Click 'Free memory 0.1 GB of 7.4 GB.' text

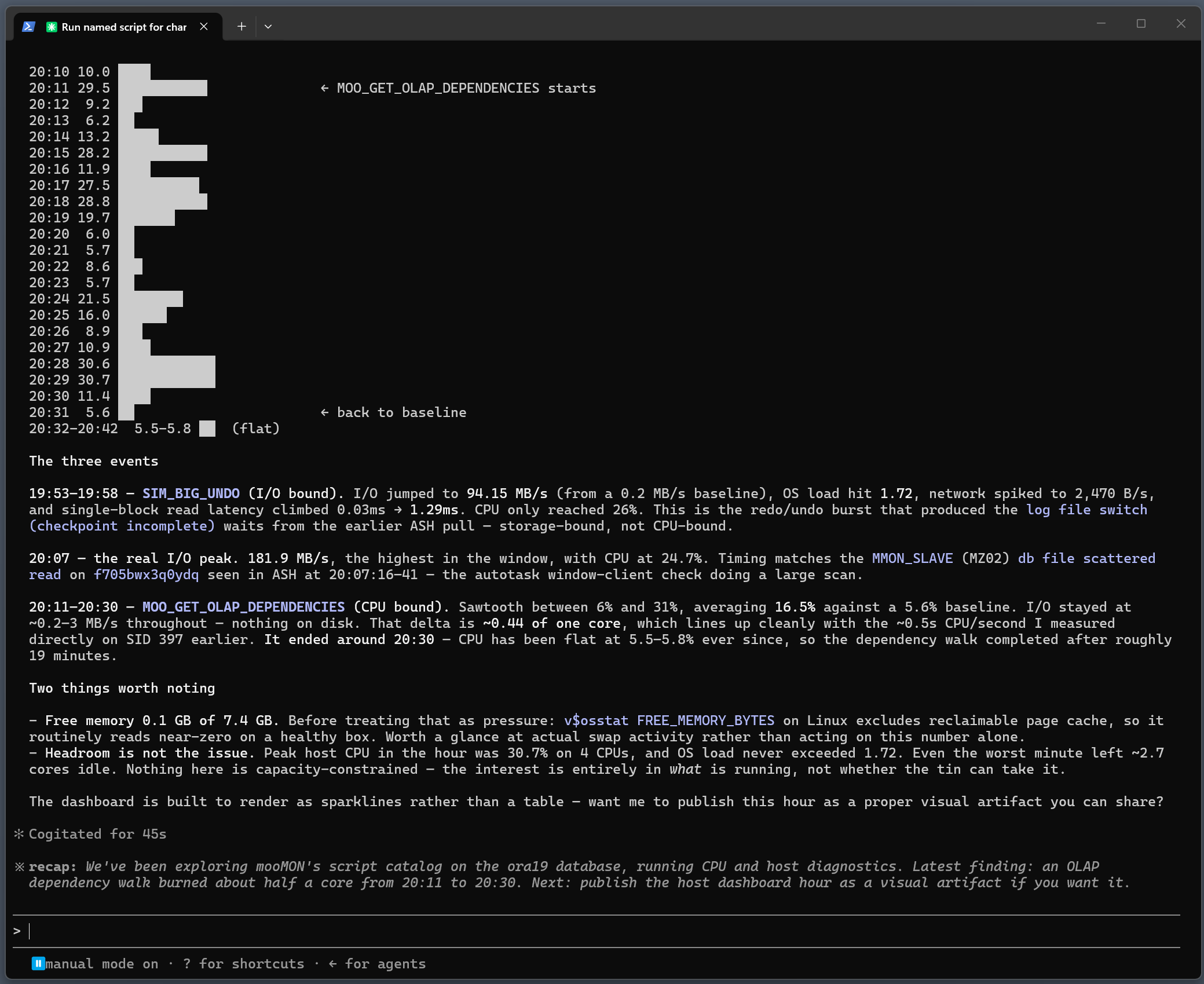tap(163, 720)
